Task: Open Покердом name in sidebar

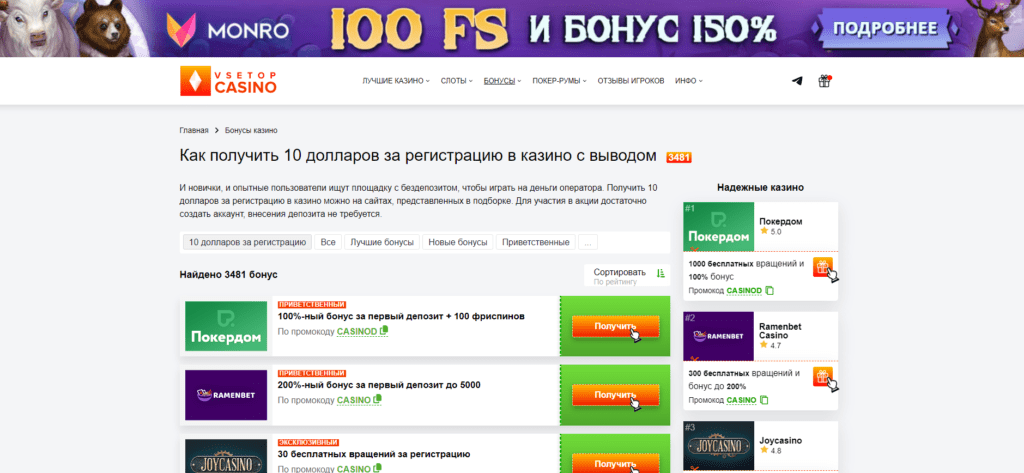Action: pyautogui.click(x=780, y=221)
